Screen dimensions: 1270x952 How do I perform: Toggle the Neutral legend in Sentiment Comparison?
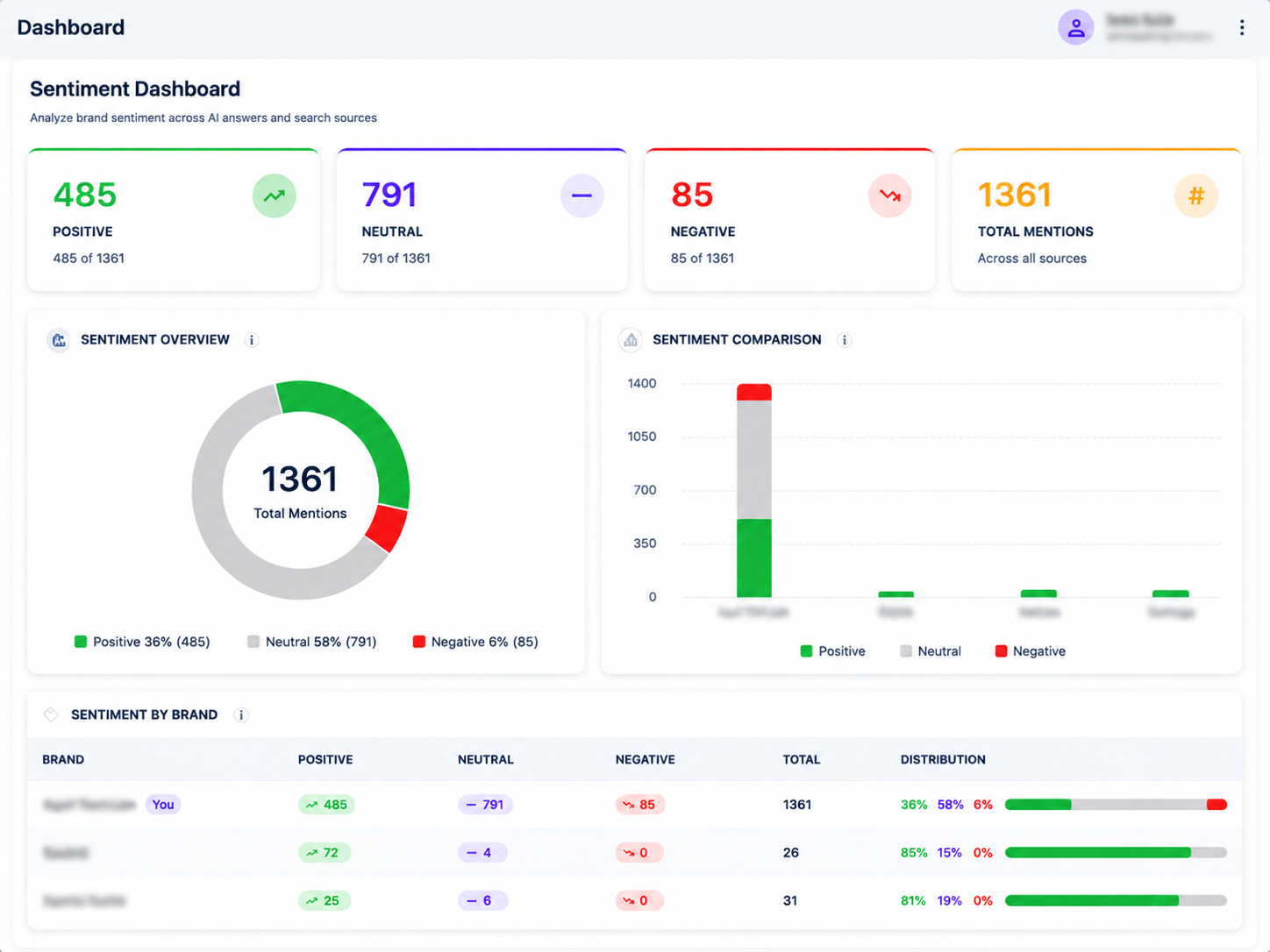[x=930, y=651]
